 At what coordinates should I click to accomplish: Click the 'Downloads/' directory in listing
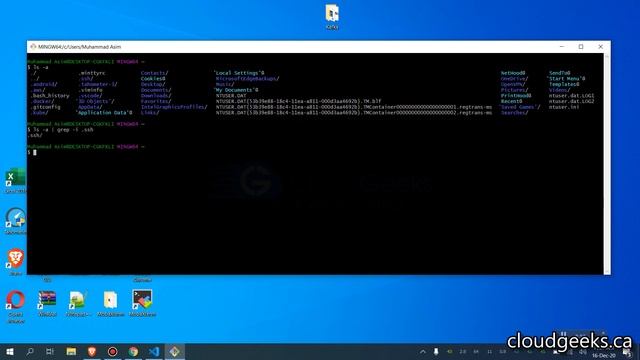(x=156, y=96)
